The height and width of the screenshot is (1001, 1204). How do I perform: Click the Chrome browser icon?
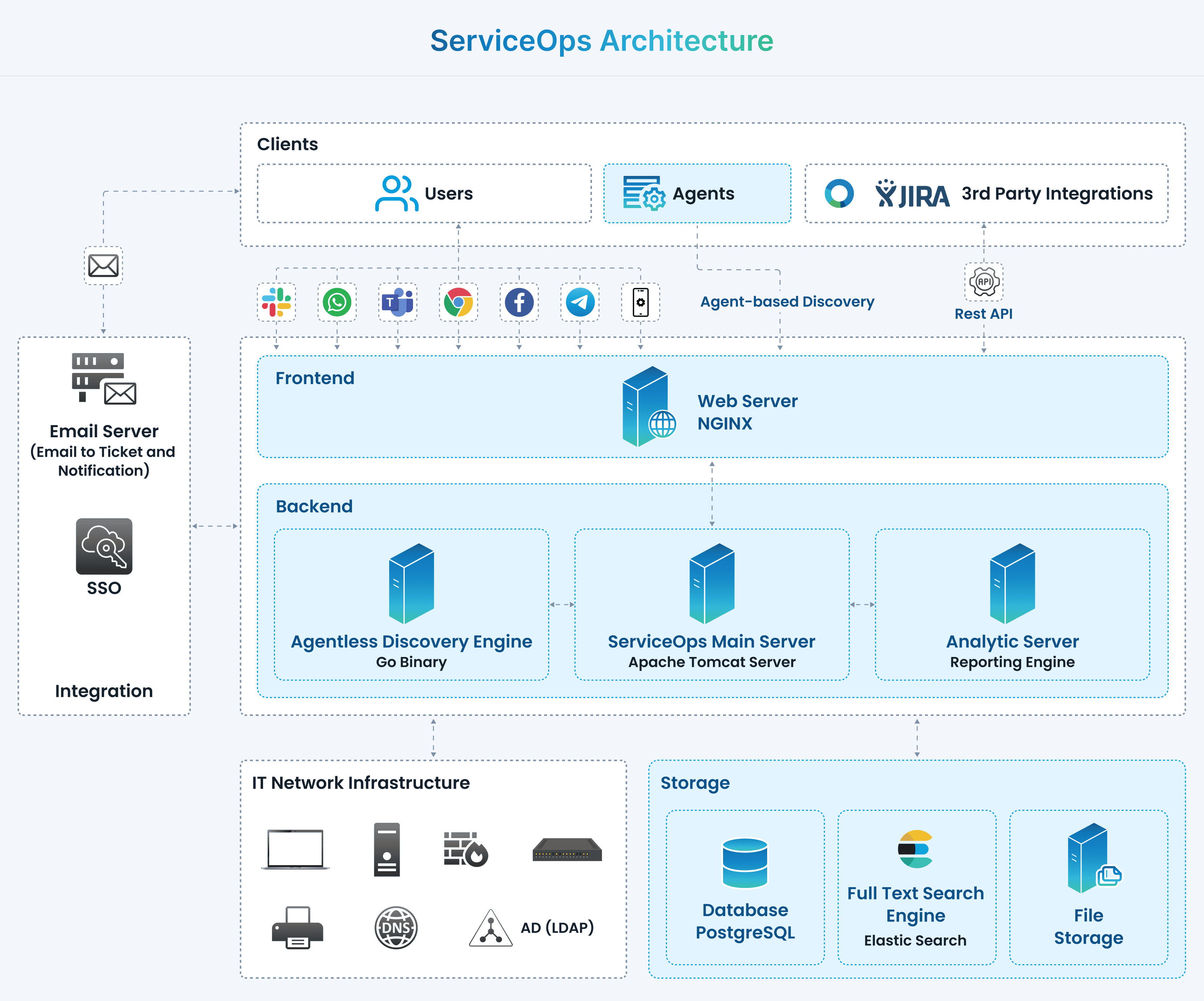[459, 302]
